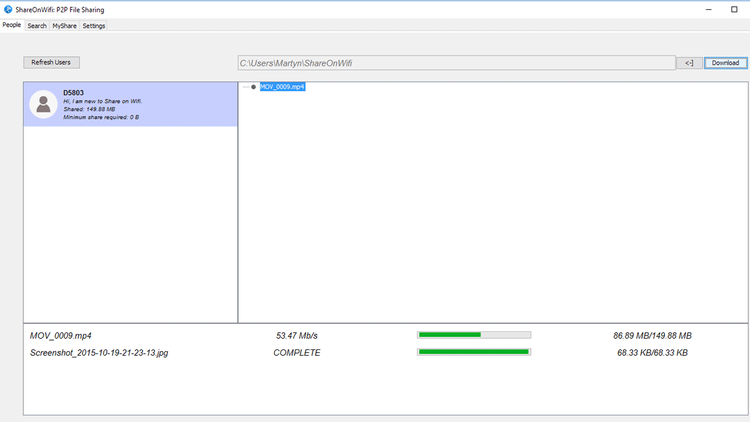Open the Search tab
This screenshot has width=750, height=422.
(x=37, y=25)
